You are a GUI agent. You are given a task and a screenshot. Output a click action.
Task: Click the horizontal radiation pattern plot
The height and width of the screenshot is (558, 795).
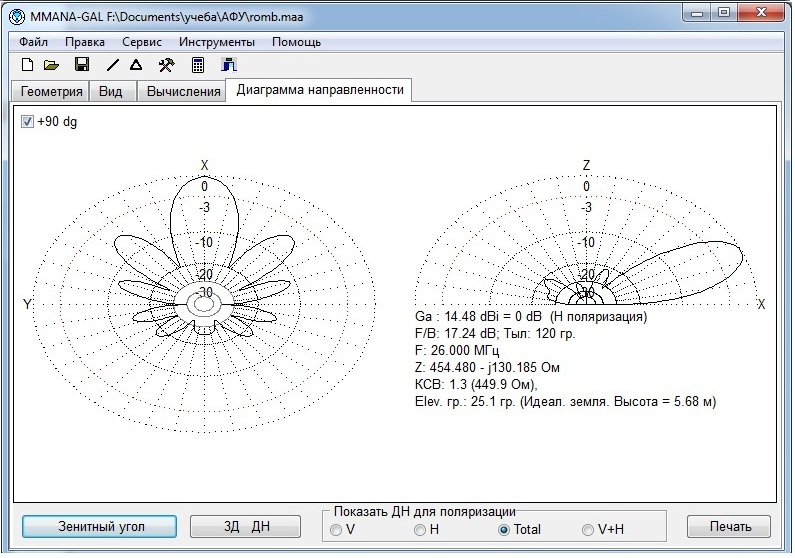[204, 304]
